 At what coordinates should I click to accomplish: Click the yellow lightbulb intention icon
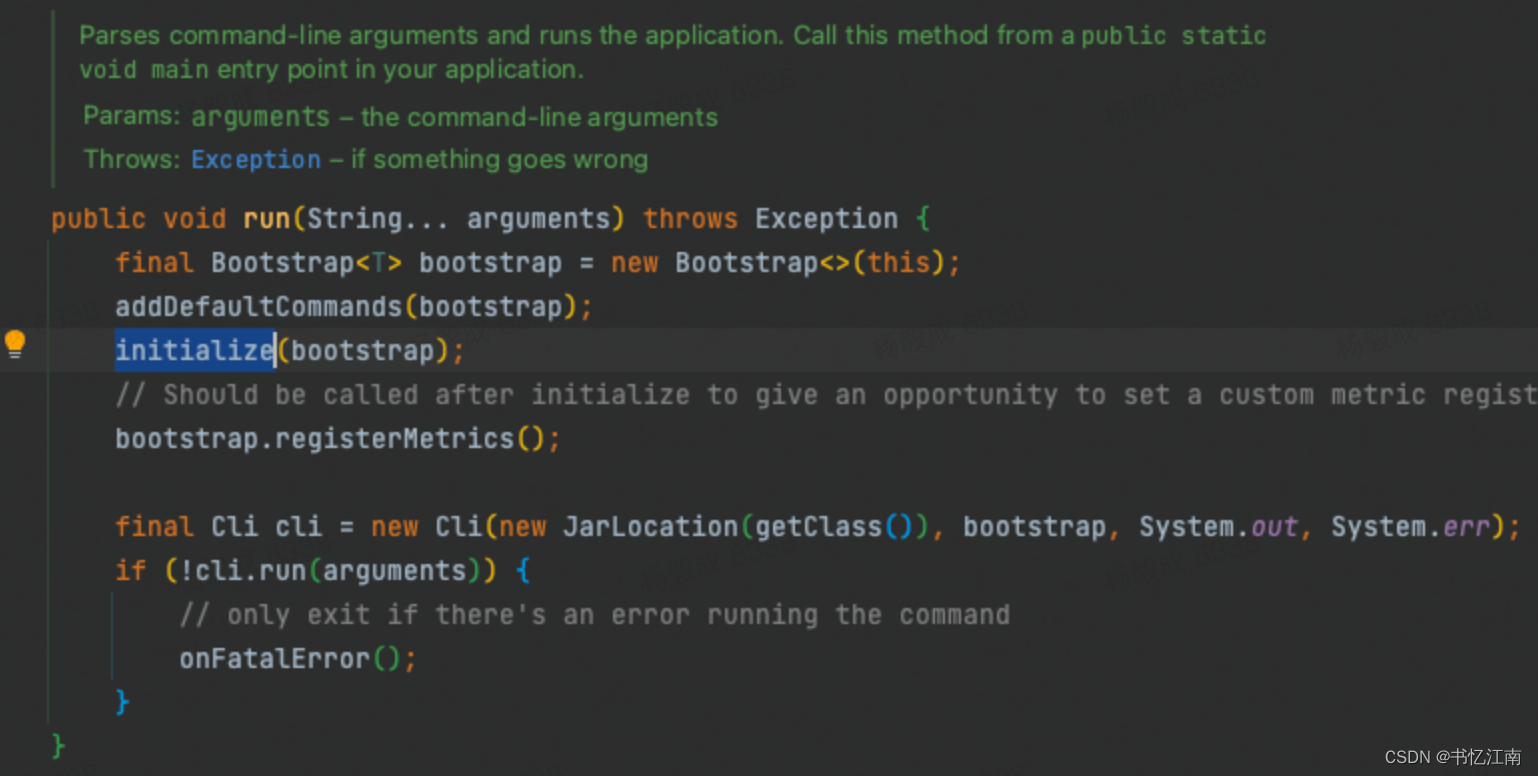tap(15, 343)
